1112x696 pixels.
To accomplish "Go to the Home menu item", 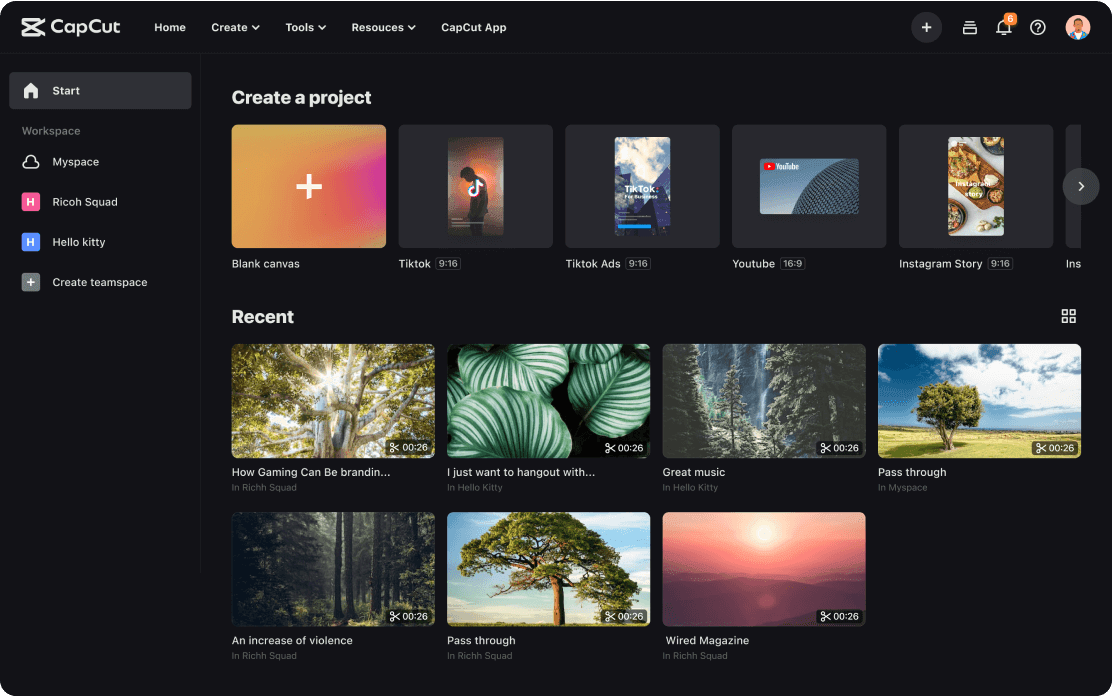I will [170, 27].
